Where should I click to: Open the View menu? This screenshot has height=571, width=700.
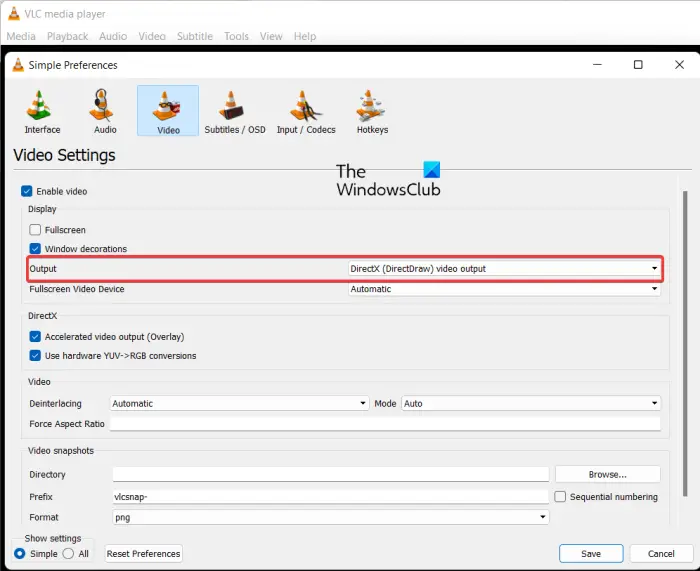271,36
